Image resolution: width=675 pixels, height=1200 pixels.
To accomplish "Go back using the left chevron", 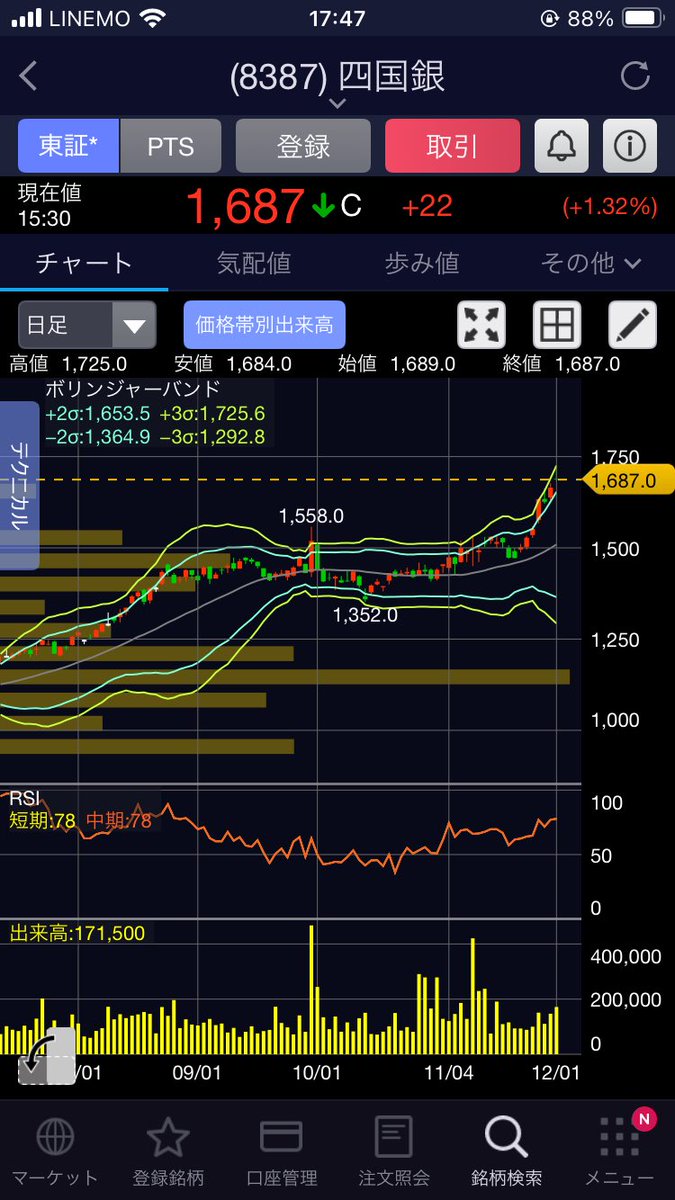I will coord(28,76).
